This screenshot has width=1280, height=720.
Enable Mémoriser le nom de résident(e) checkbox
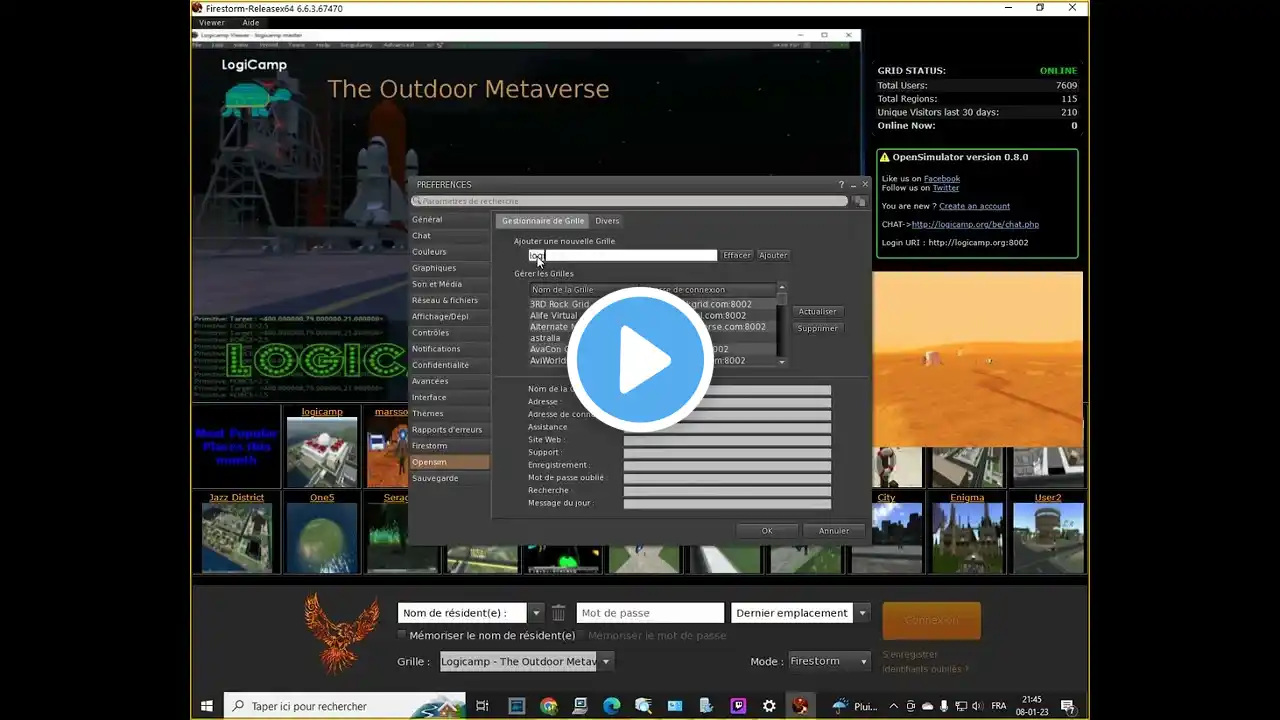[402, 635]
